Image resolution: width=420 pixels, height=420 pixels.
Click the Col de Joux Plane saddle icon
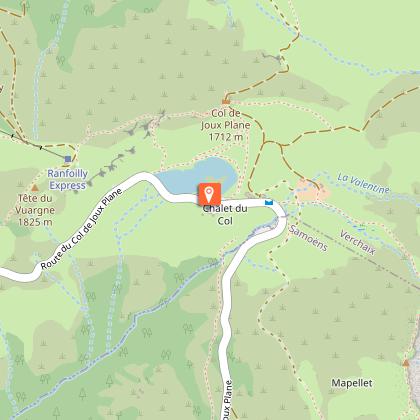[226, 101]
